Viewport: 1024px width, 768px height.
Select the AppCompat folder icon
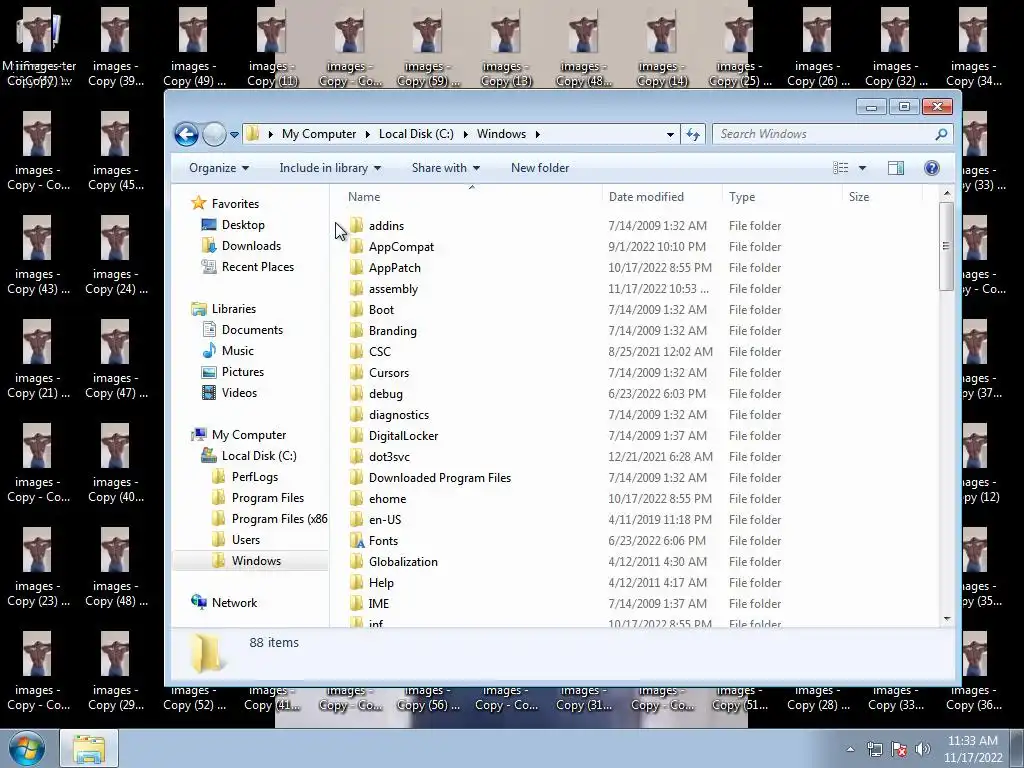pyautogui.click(x=357, y=246)
